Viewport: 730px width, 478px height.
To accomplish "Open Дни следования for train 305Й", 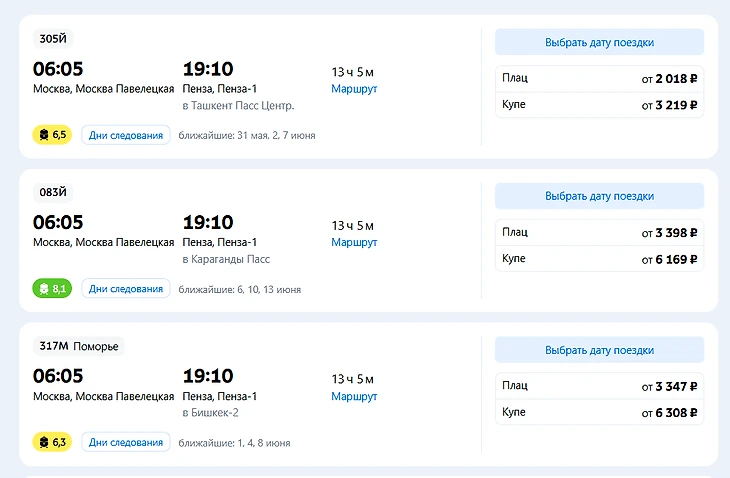I will pos(126,135).
